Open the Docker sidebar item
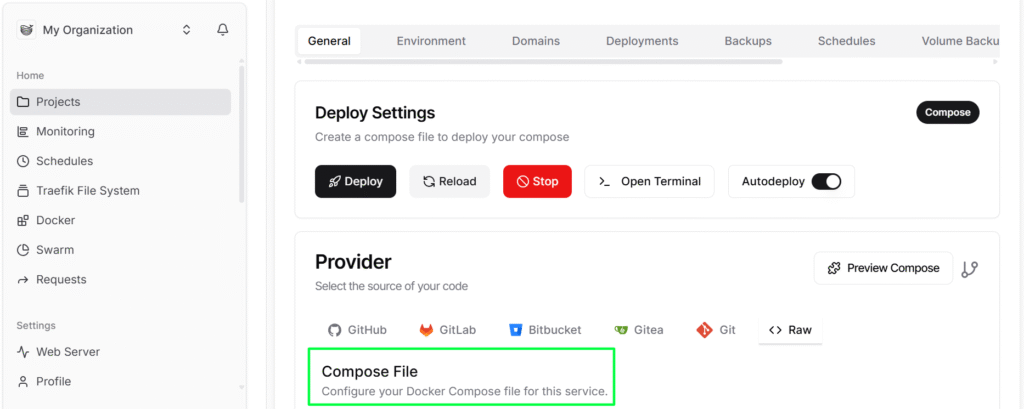This screenshot has height=409, width=1024. (55, 220)
